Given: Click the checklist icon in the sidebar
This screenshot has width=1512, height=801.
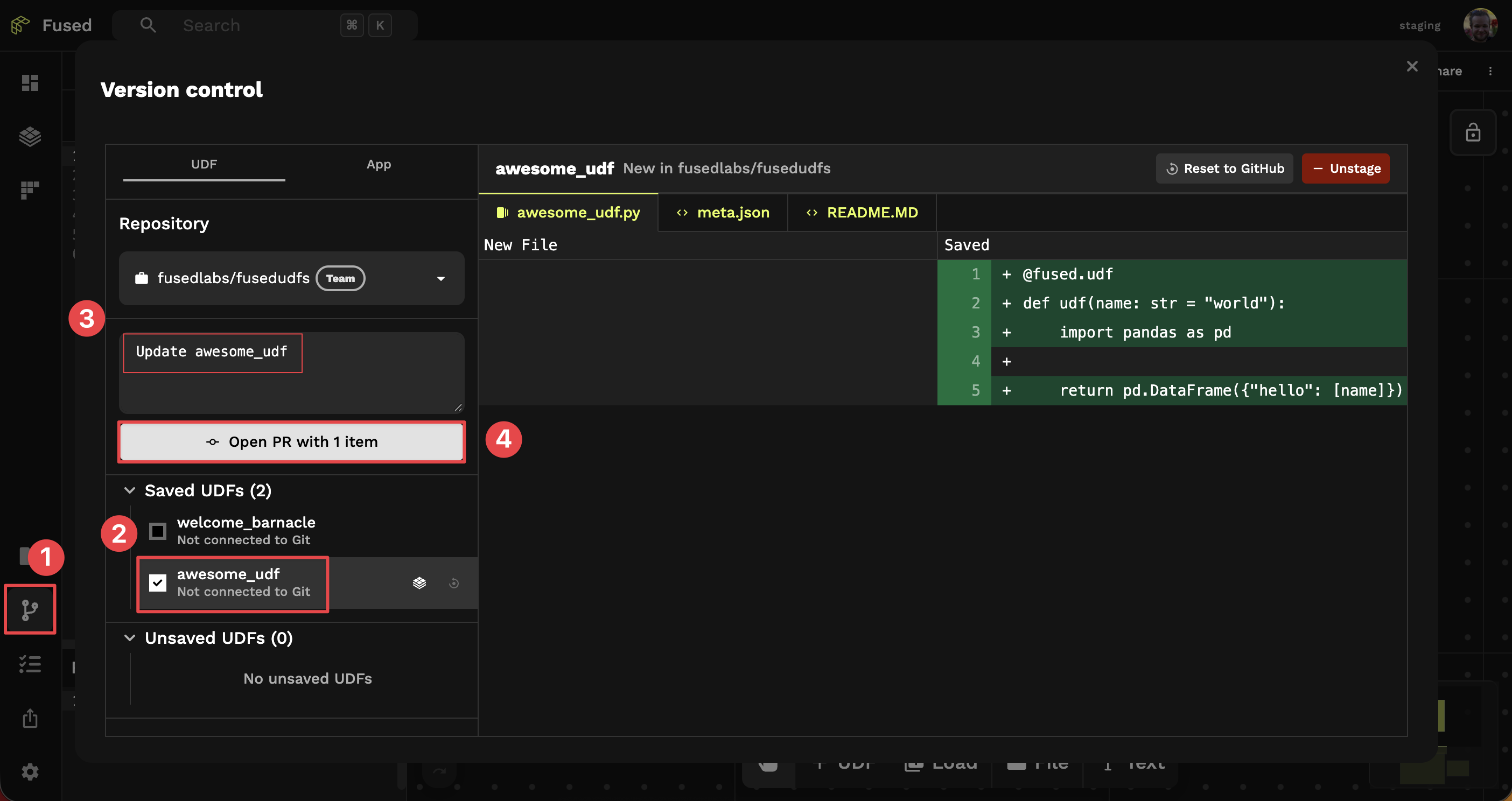Looking at the screenshot, I should 30,664.
